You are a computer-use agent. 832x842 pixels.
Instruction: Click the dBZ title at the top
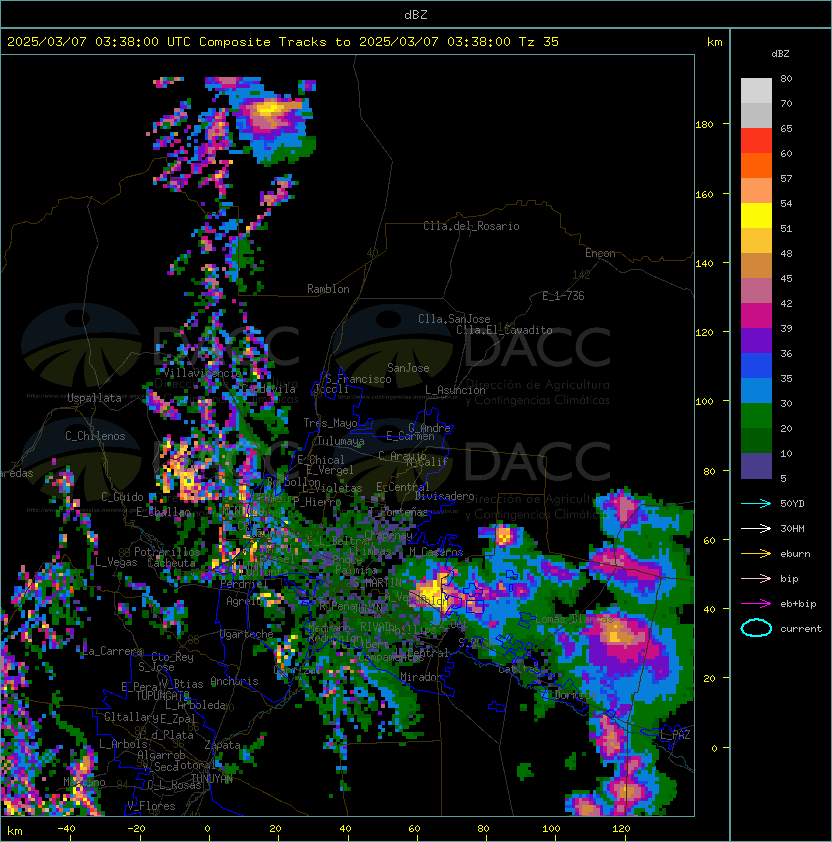(416, 14)
